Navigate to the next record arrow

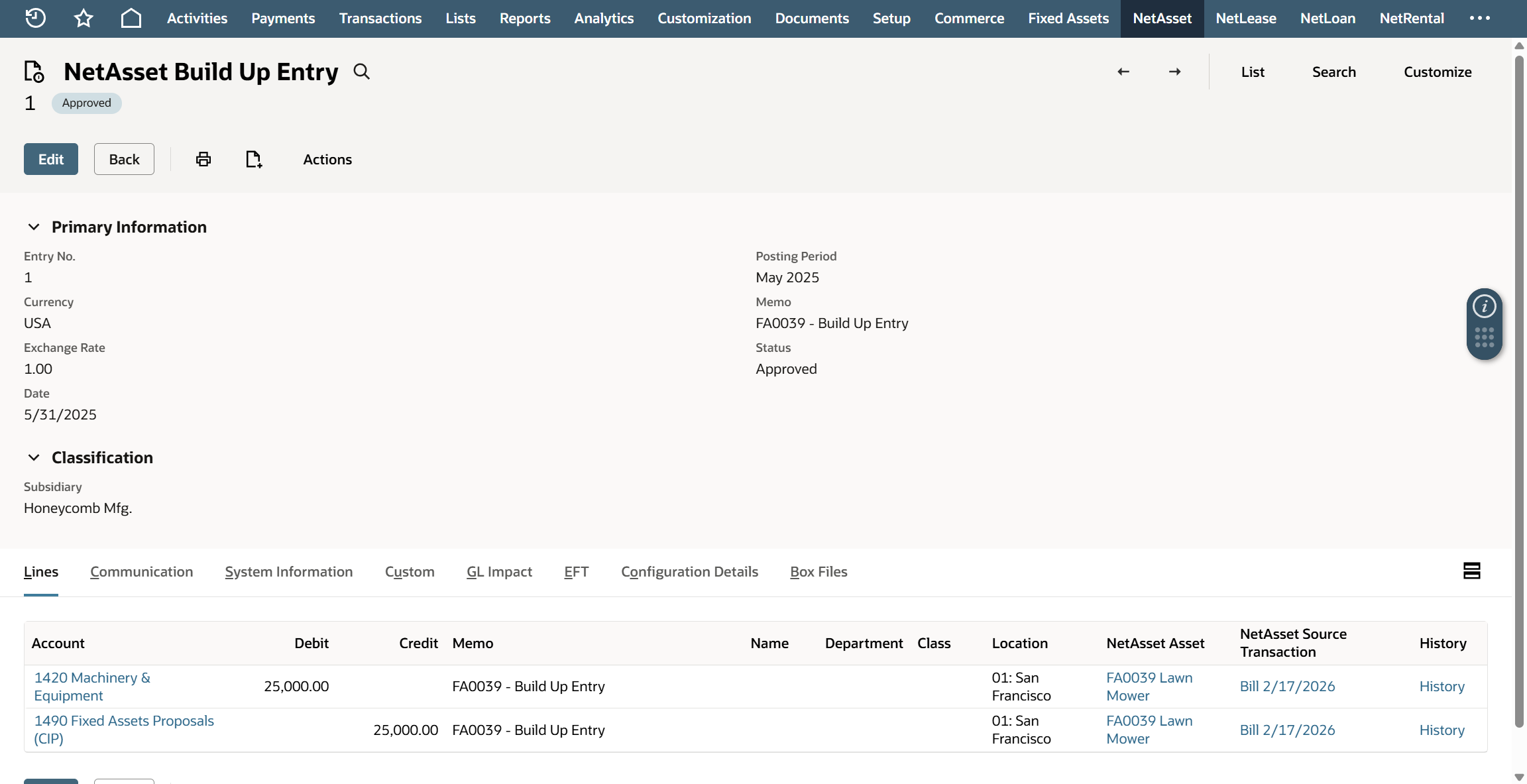coord(1174,72)
